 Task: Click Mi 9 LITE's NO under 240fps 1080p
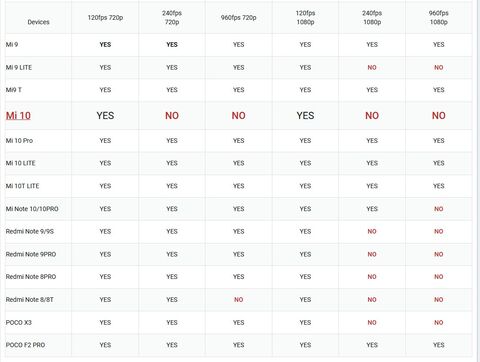click(372, 68)
